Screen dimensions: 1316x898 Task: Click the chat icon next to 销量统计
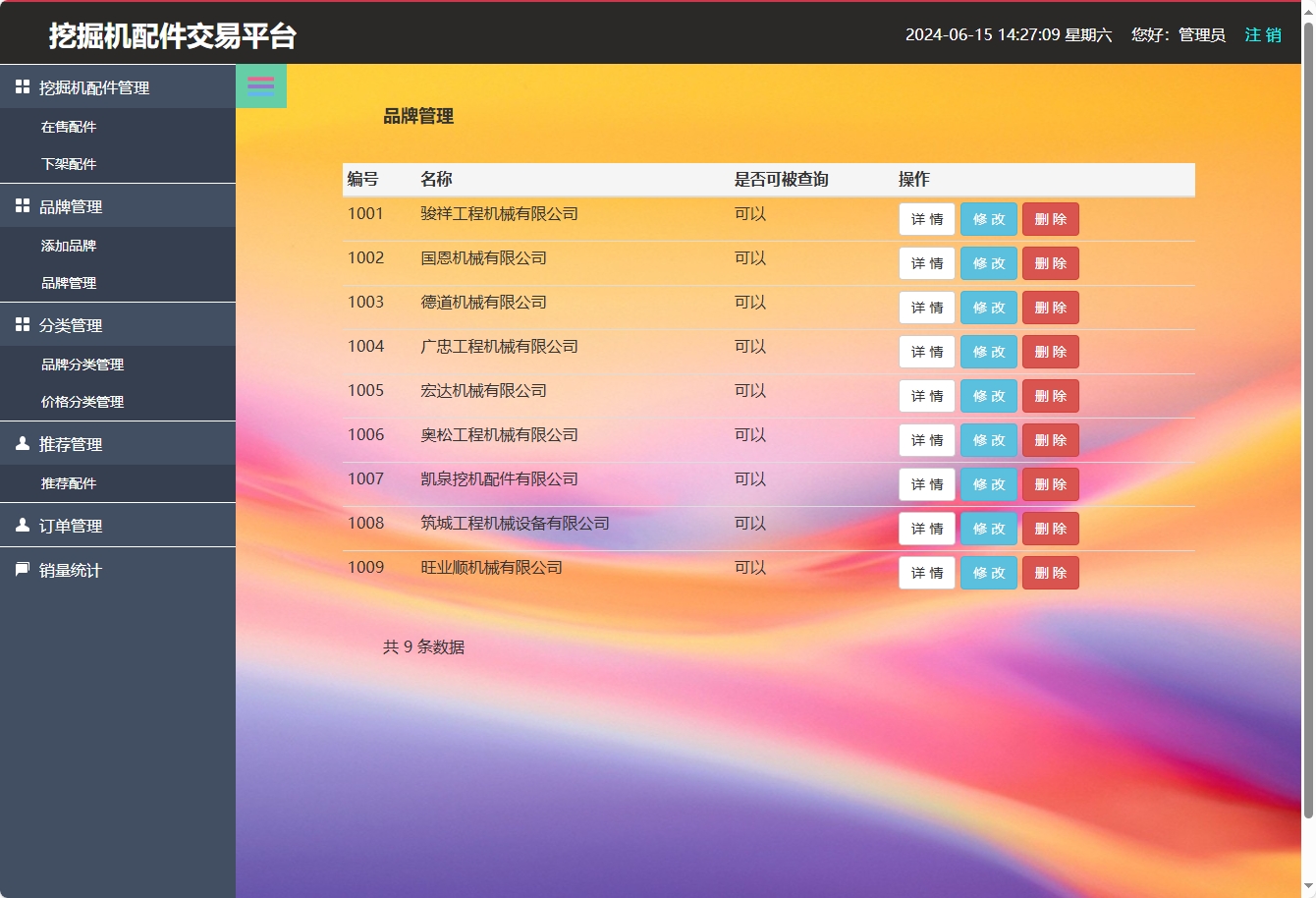point(21,569)
